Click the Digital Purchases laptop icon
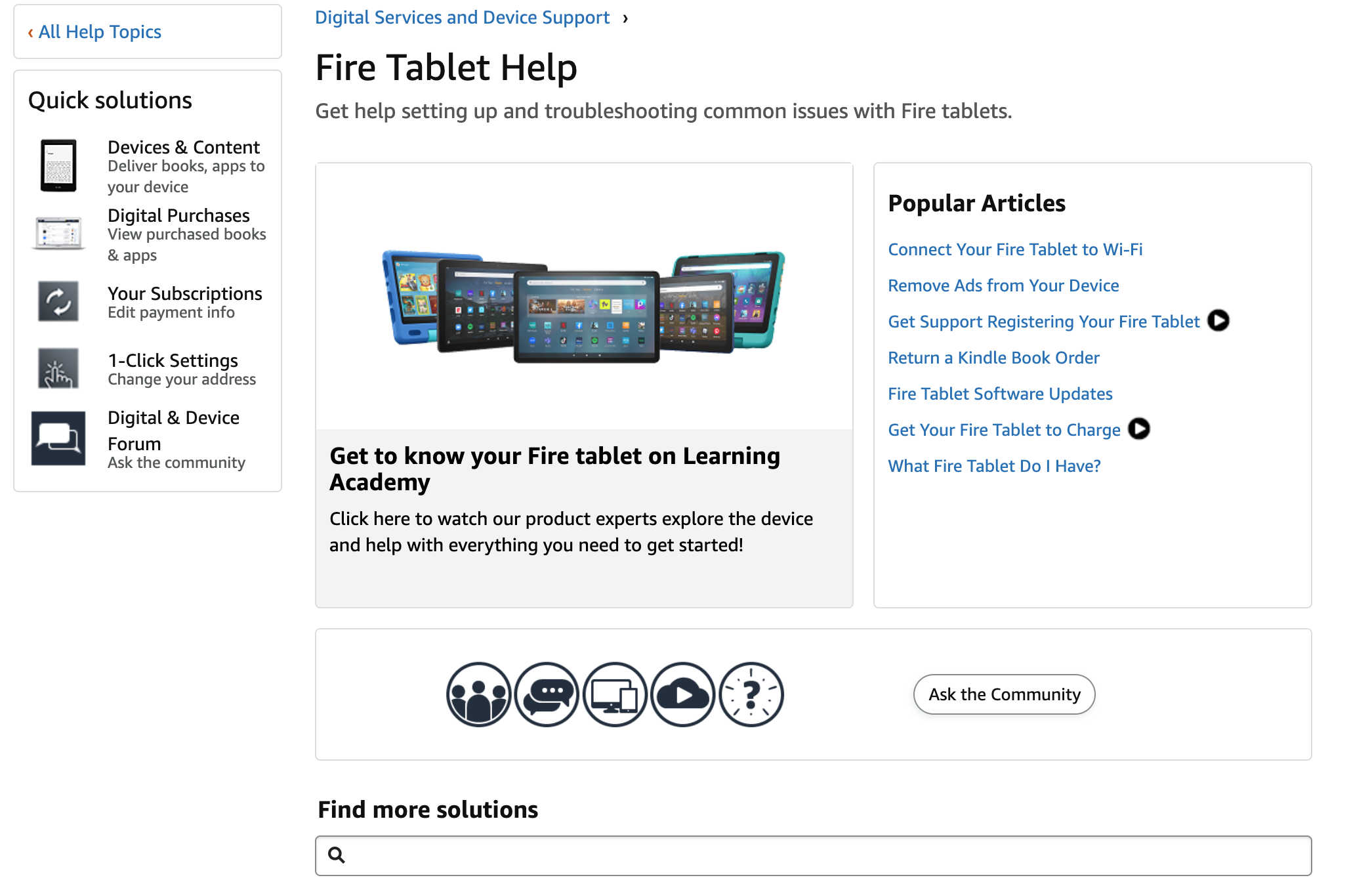 click(58, 234)
